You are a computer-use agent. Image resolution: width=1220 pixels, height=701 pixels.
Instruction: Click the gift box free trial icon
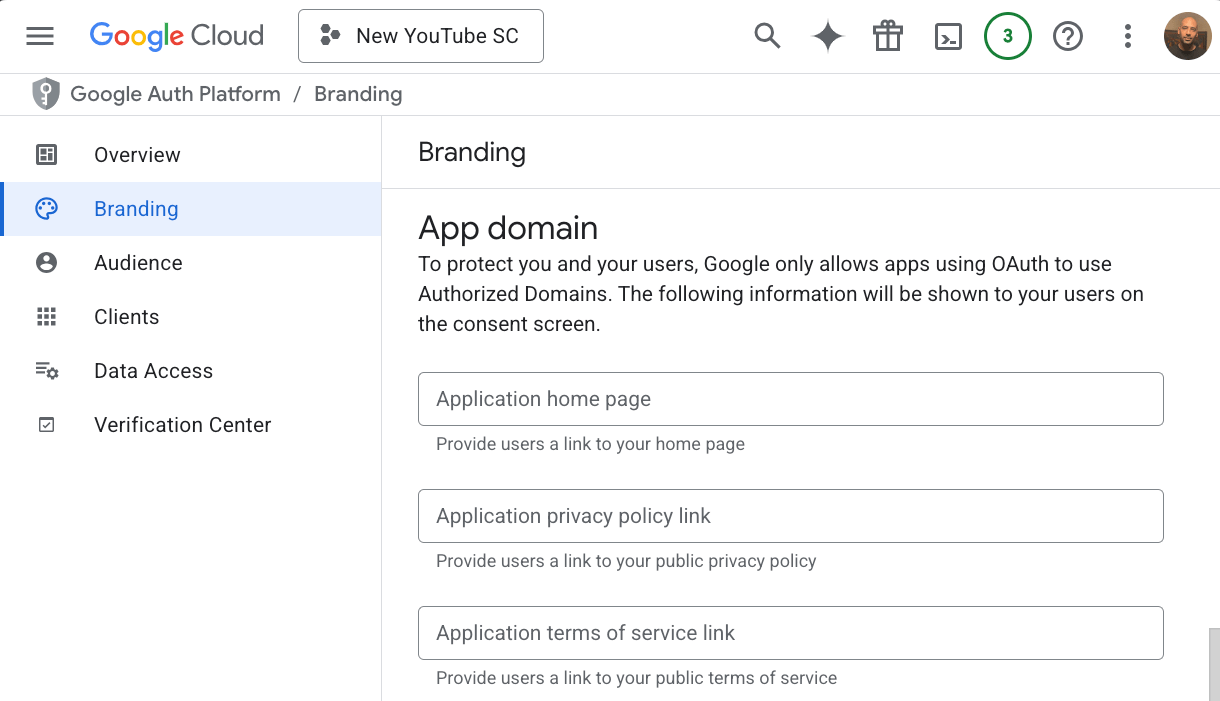pyautogui.click(x=887, y=36)
